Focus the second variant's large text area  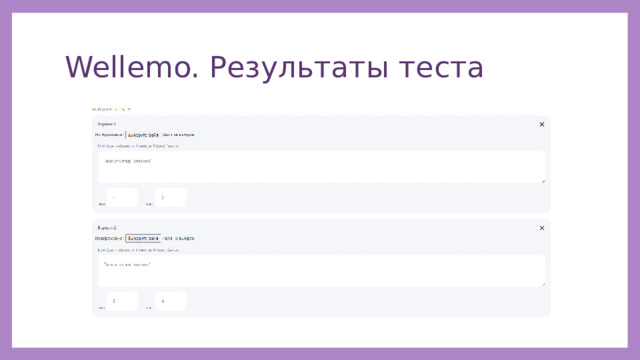(322, 271)
